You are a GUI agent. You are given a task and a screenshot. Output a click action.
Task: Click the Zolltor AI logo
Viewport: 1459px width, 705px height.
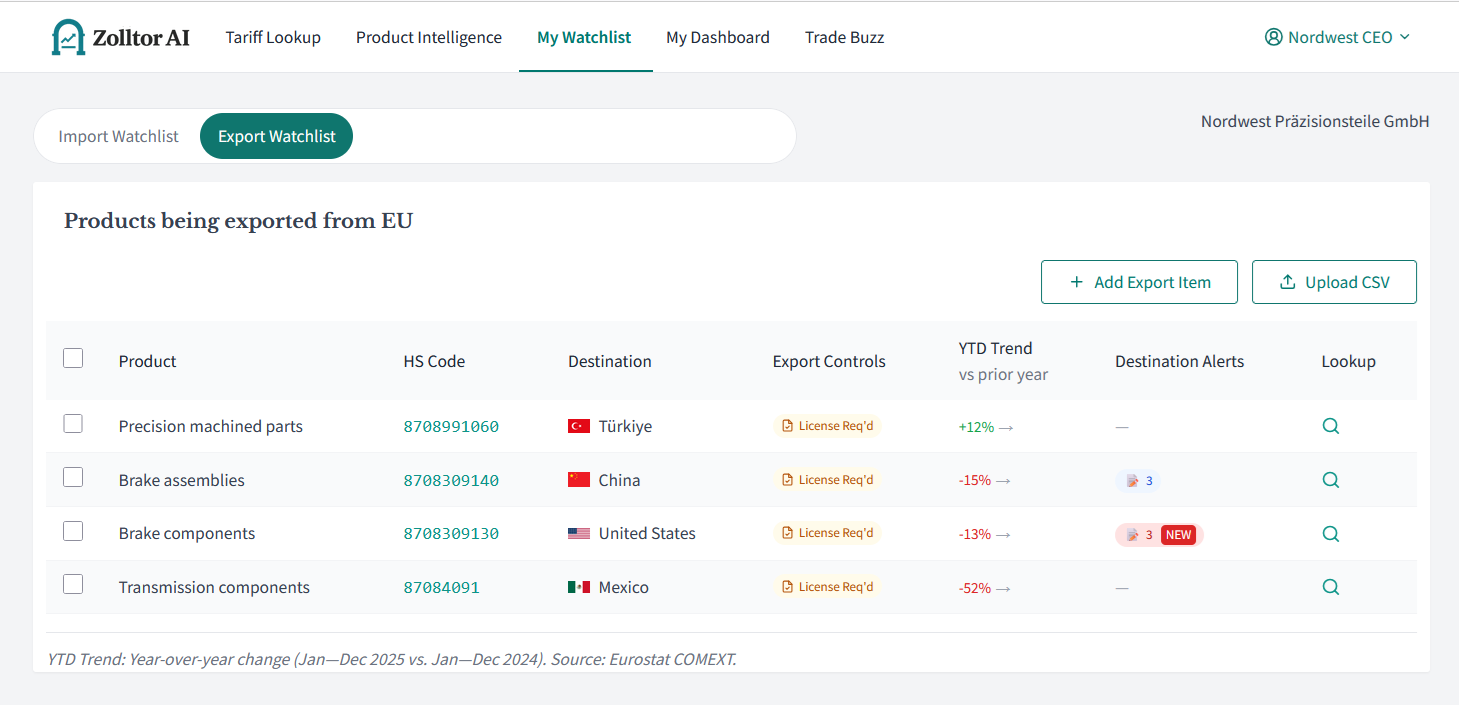coord(119,36)
